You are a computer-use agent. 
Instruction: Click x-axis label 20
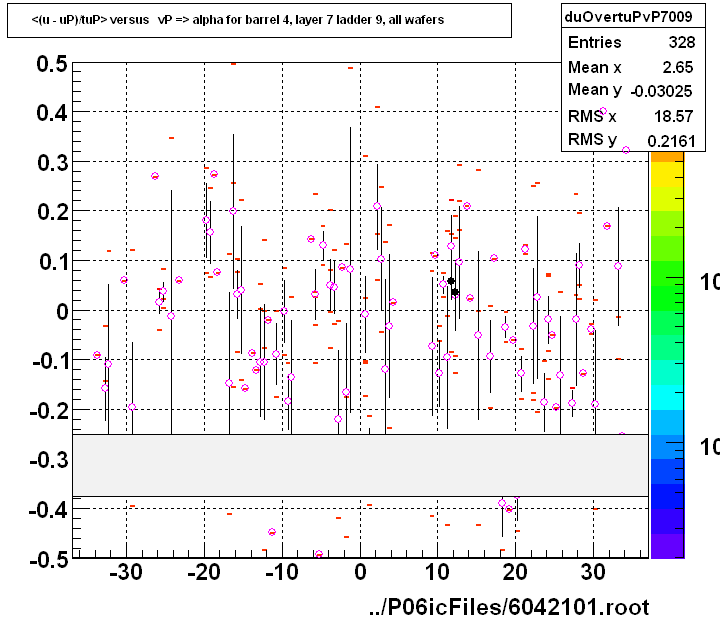coord(515,573)
